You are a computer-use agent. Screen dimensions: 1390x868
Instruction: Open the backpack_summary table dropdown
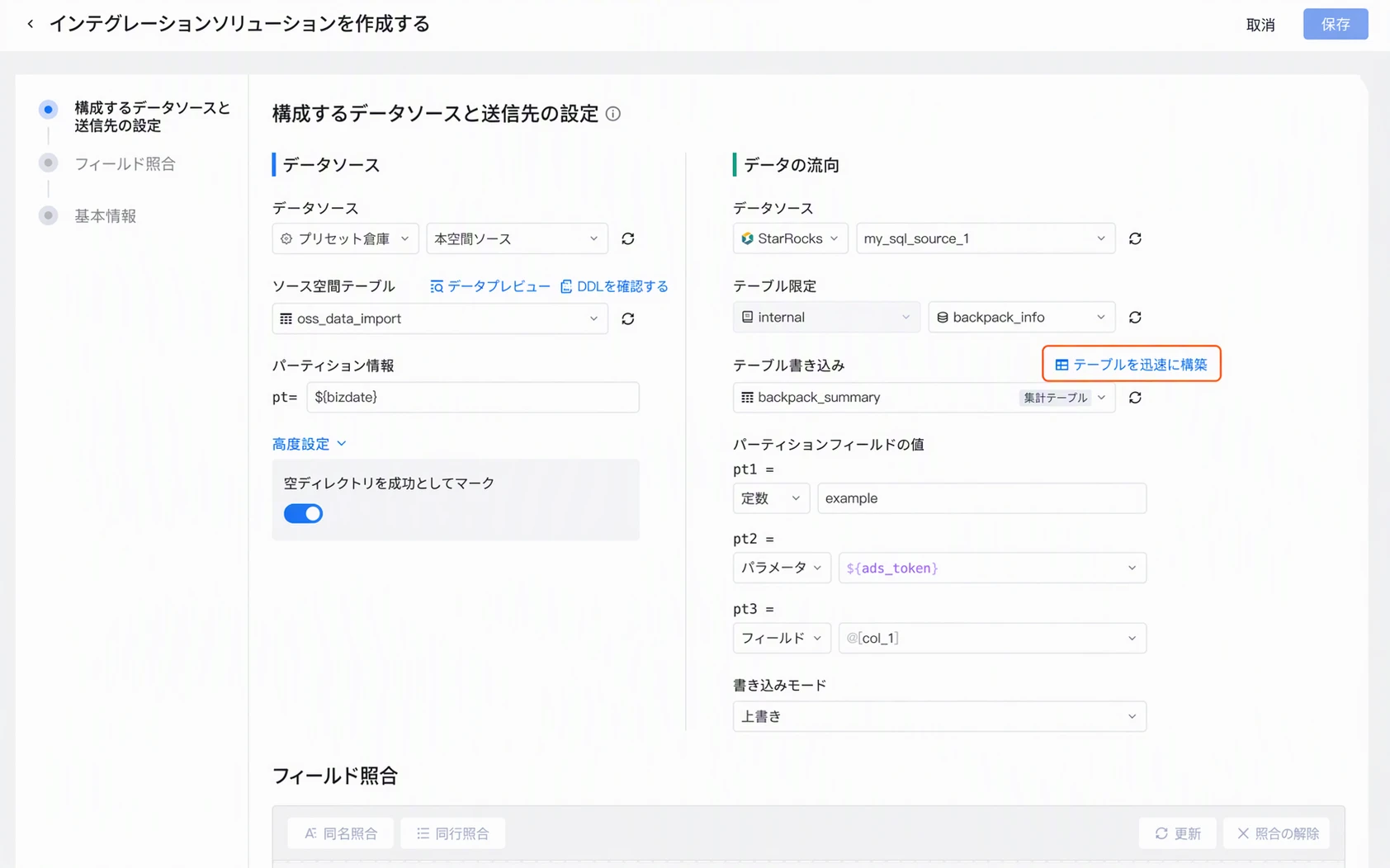(x=924, y=398)
